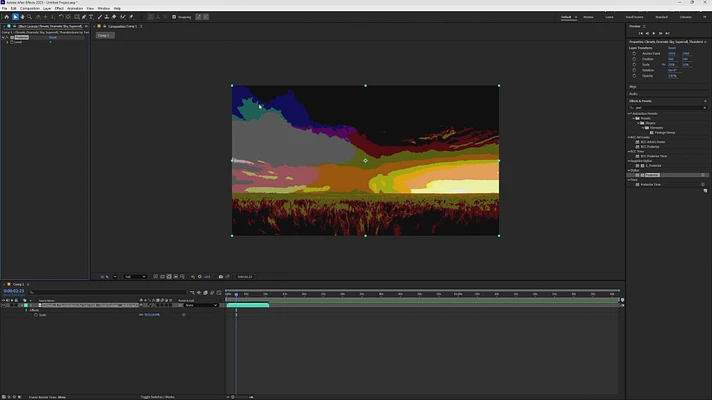The image size is (712, 400).
Task: Collapse the Shapes preset folder
Action: click(x=638, y=123)
